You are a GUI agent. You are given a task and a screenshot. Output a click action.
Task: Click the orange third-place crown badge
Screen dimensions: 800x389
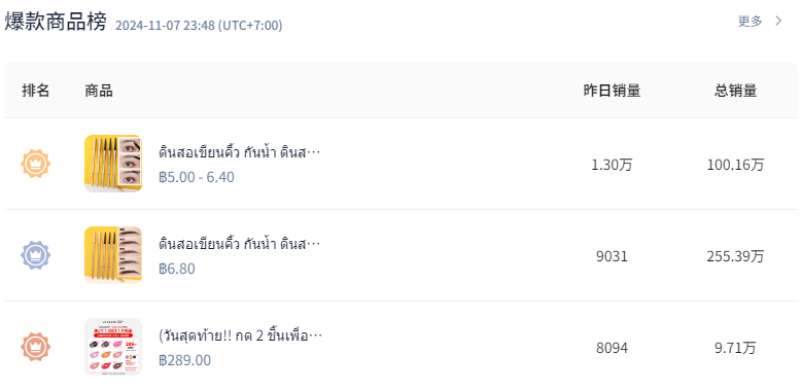[36, 347]
